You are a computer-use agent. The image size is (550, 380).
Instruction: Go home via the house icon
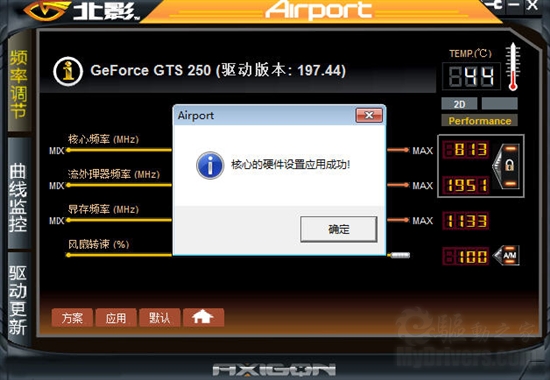coord(203,318)
